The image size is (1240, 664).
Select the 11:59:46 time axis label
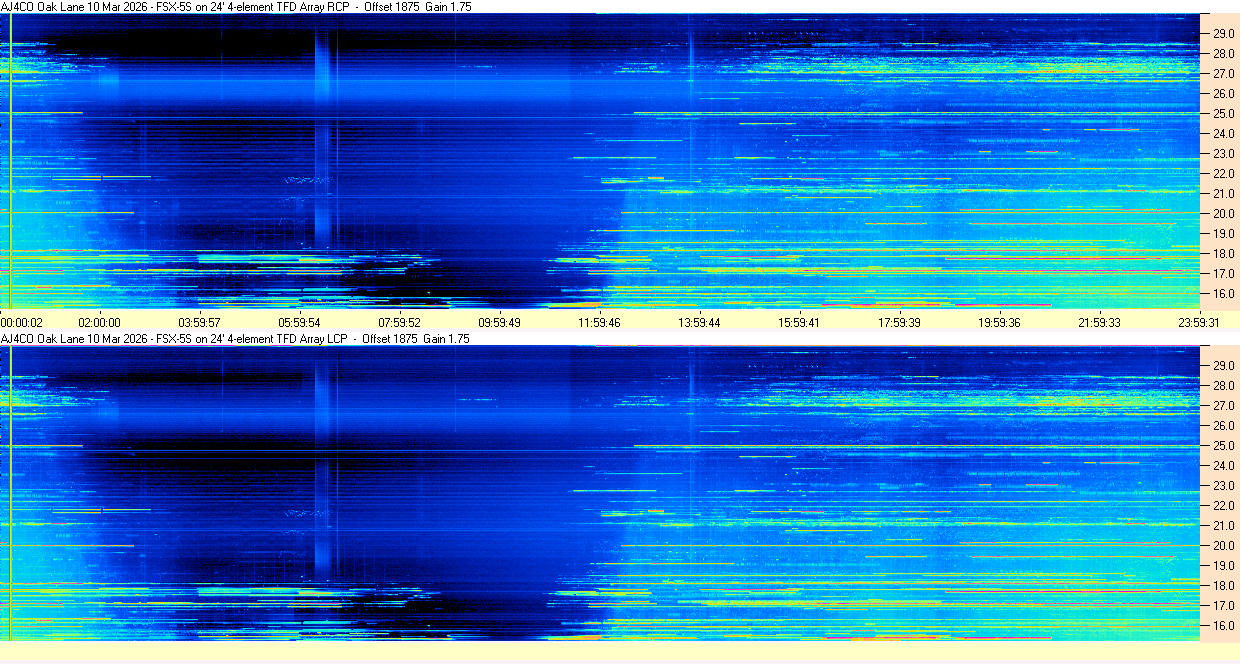600,322
